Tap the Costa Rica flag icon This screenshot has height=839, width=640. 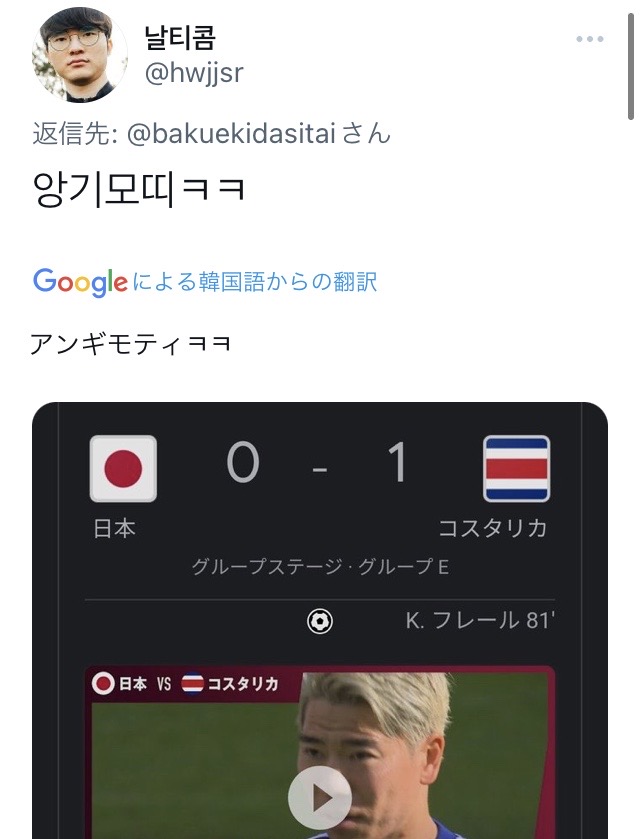click(x=516, y=469)
